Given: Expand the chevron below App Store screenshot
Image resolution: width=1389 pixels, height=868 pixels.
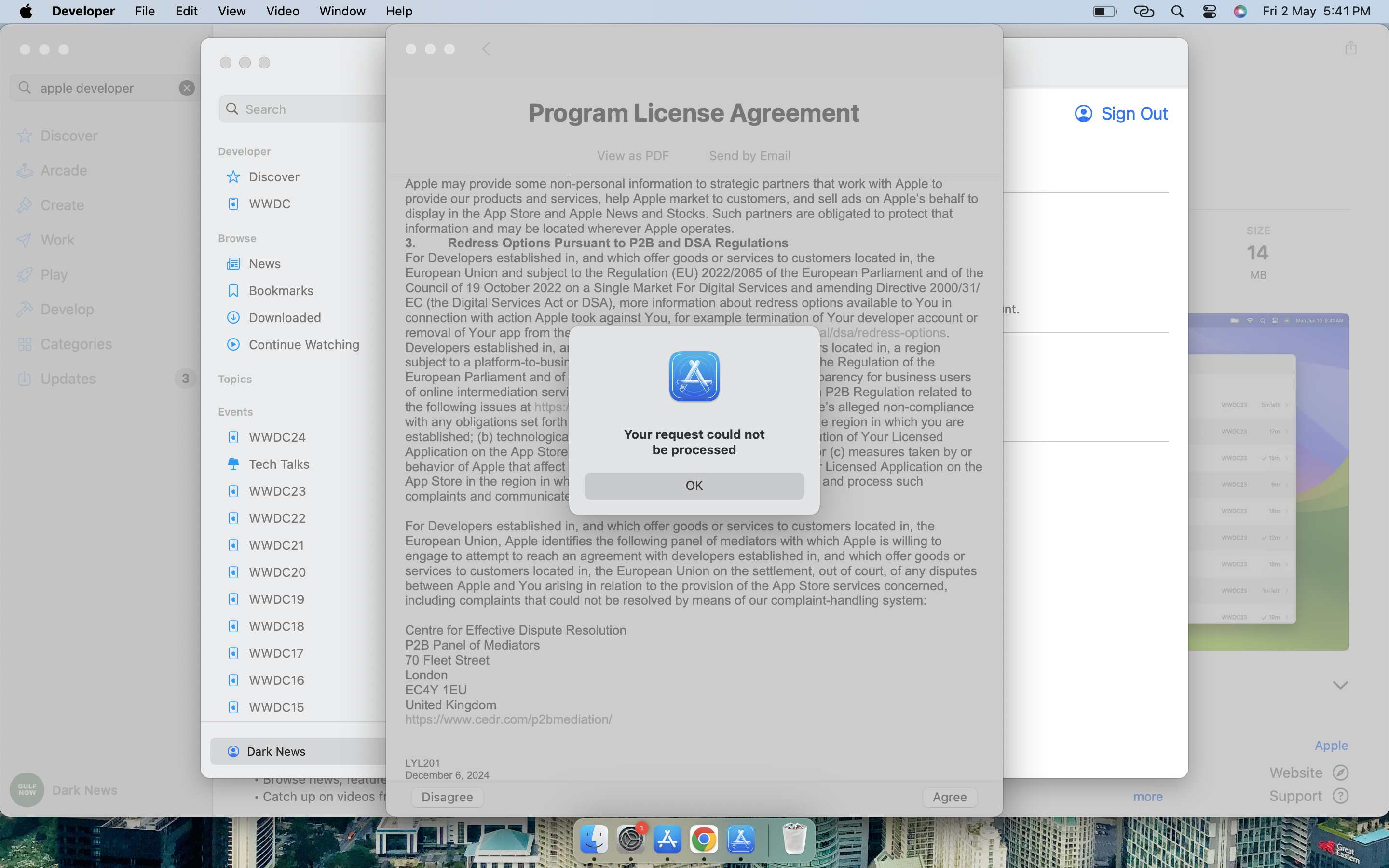Looking at the screenshot, I should (1340, 685).
